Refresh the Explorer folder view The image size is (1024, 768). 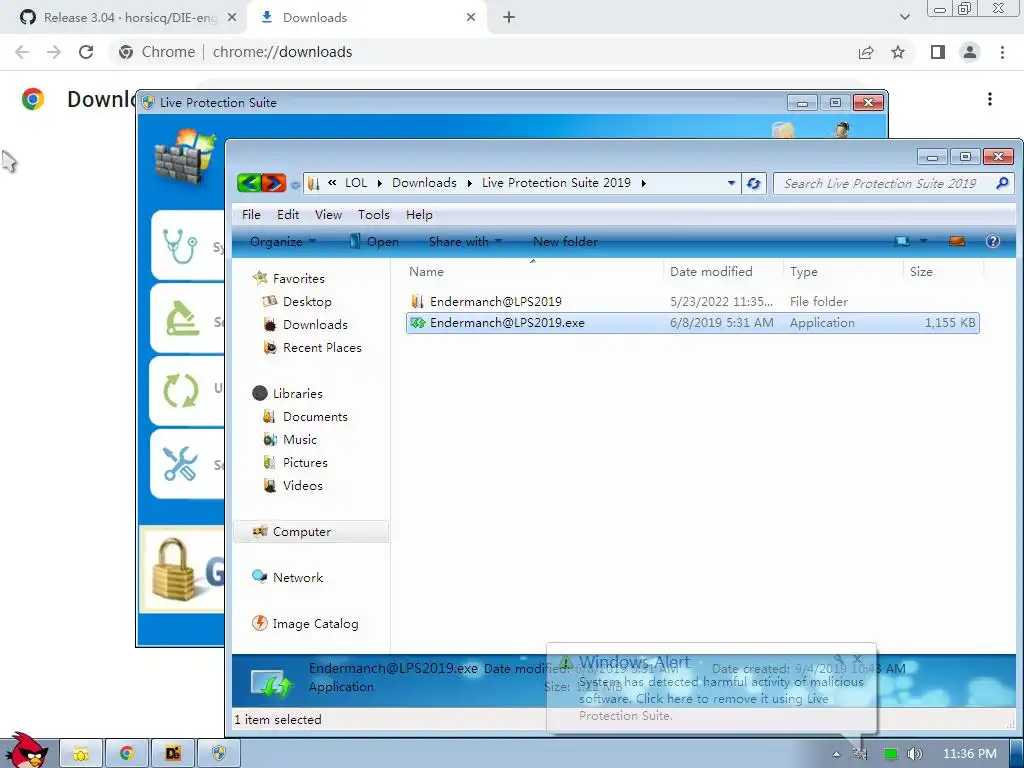coord(753,184)
